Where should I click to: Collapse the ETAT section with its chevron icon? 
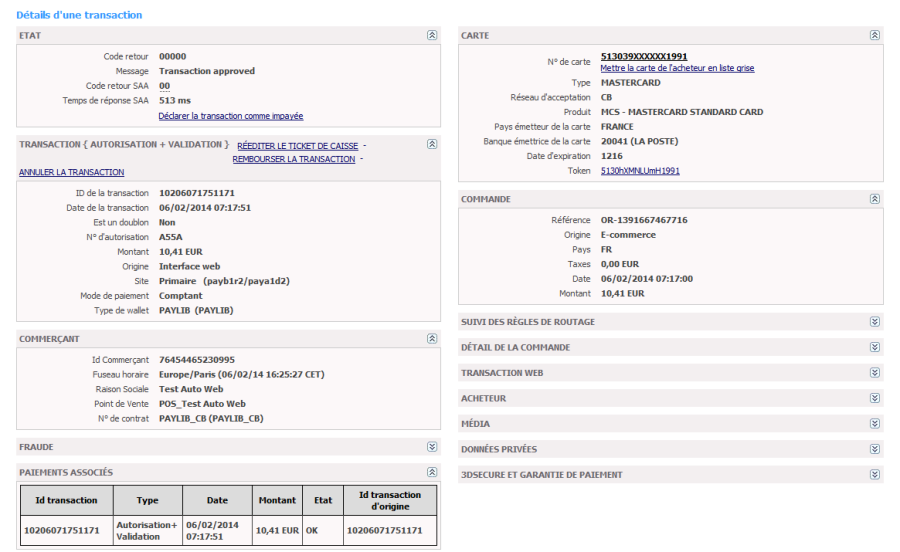pos(432,35)
